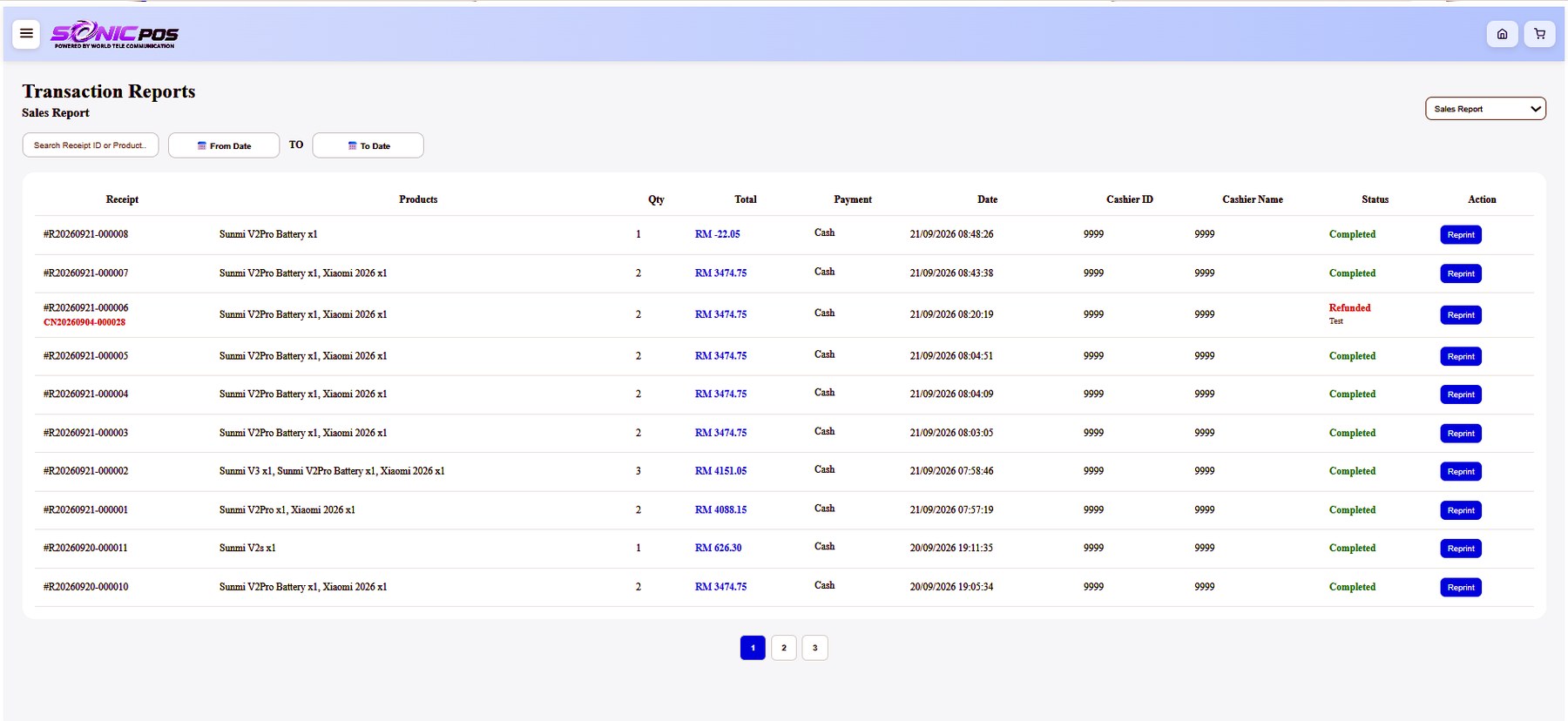Reprint receipt #R20260921-000008
The image size is (1568, 721).
[x=1461, y=235]
